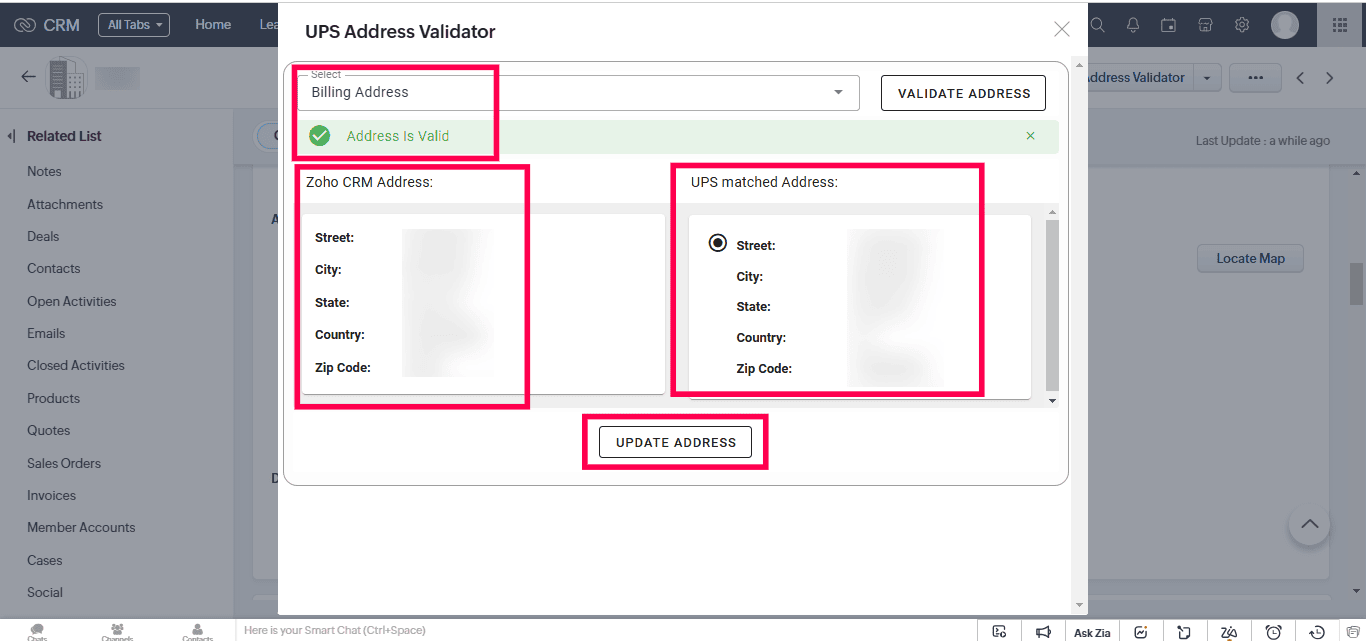Open the Zia notifications icon in bottom bar
Viewport: 1366px width, 641px height.
pos(1229,632)
